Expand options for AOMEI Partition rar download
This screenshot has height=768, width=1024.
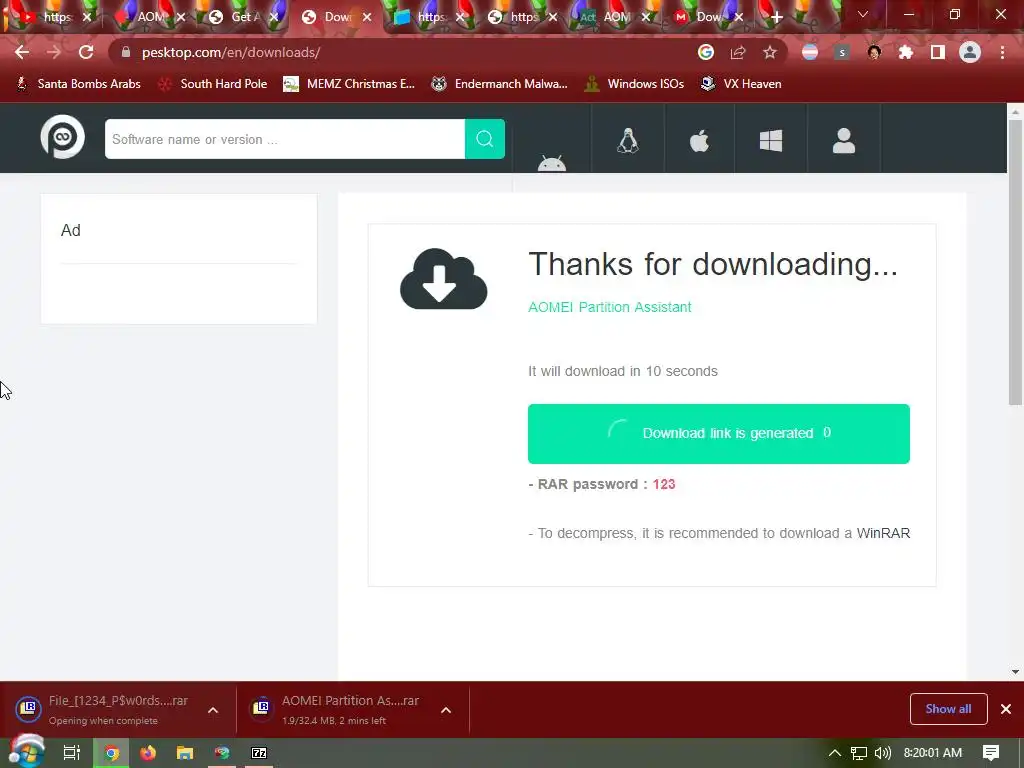[446, 710]
